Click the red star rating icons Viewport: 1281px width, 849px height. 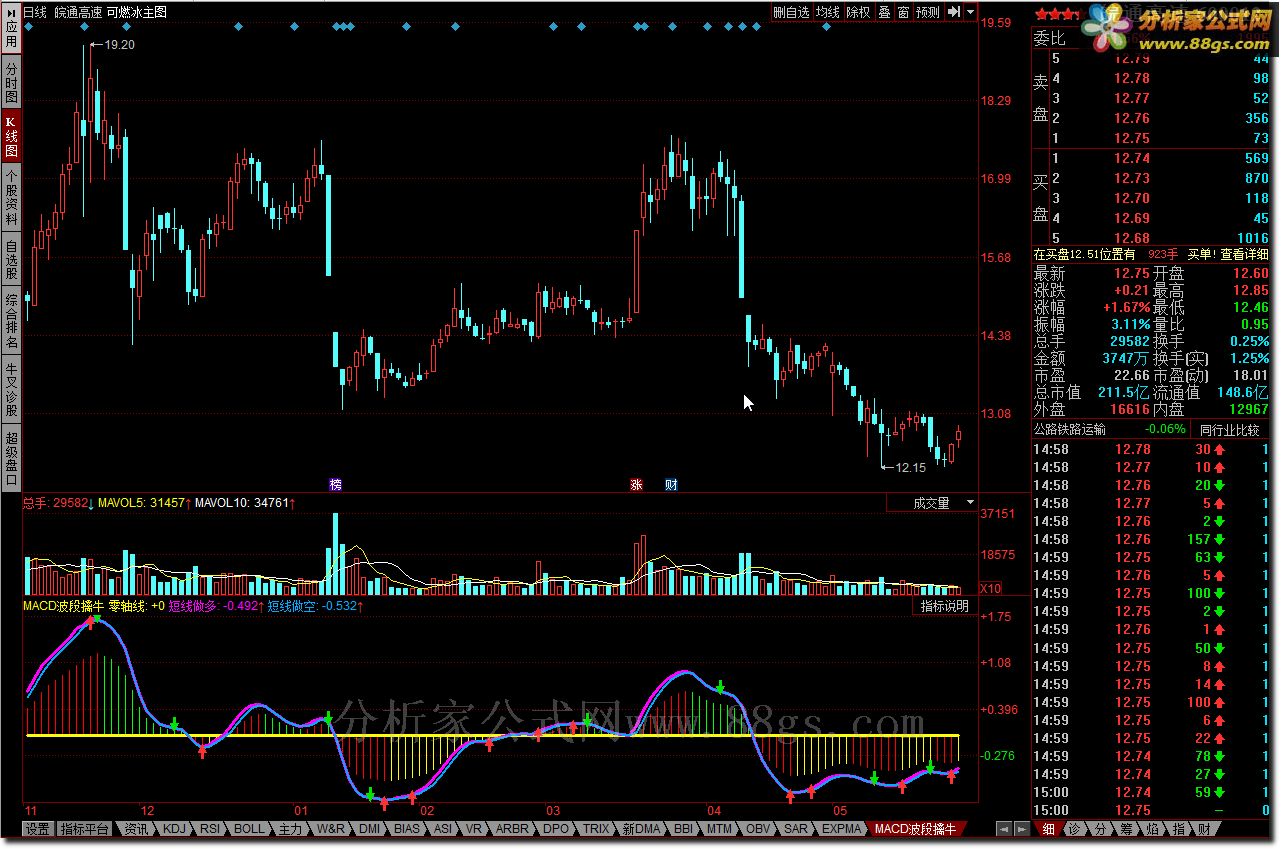pyautogui.click(x=1058, y=15)
